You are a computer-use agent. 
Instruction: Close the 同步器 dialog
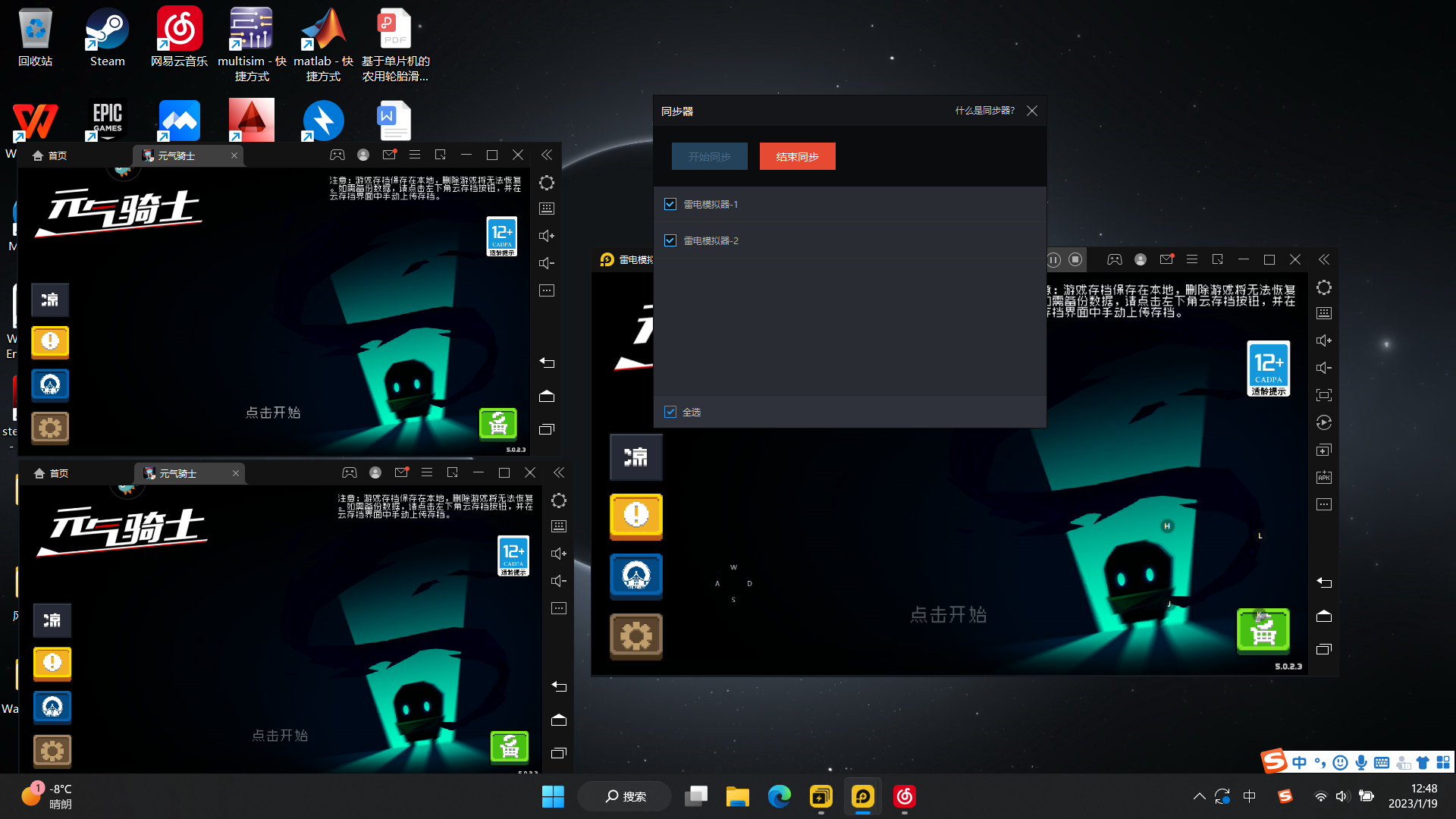[x=1032, y=111]
